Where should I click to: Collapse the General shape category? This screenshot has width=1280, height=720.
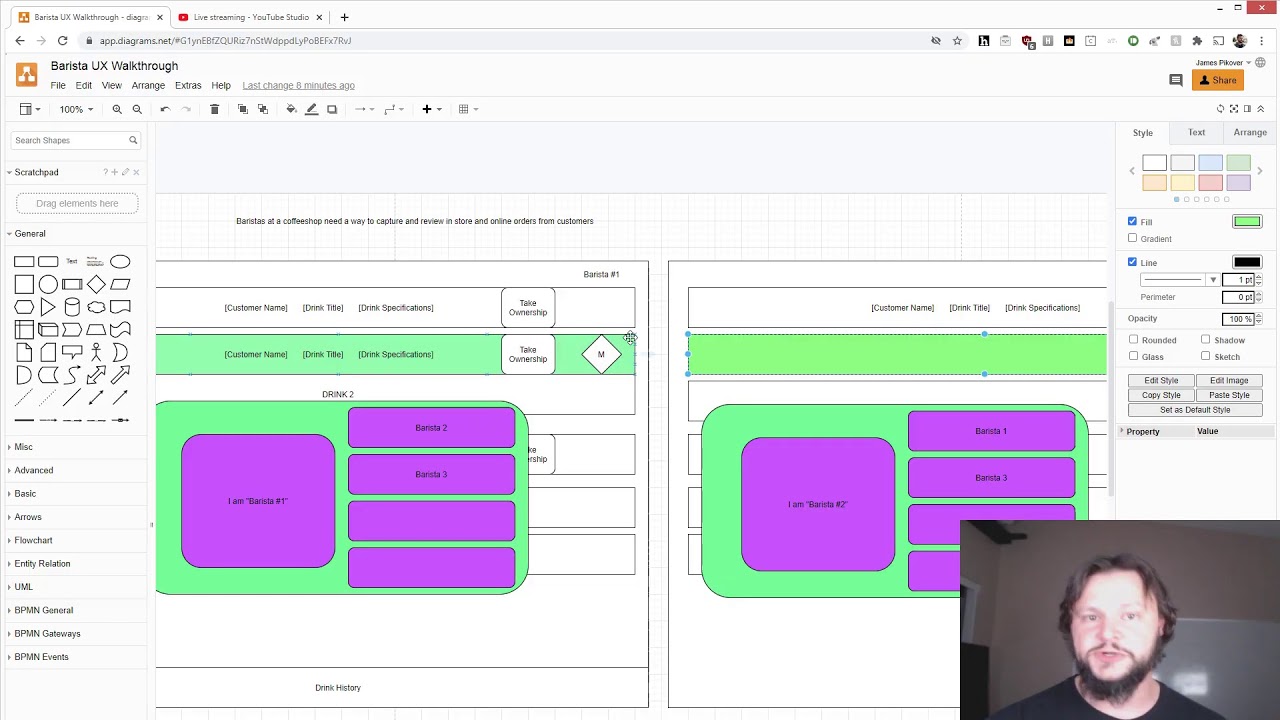pos(30,234)
